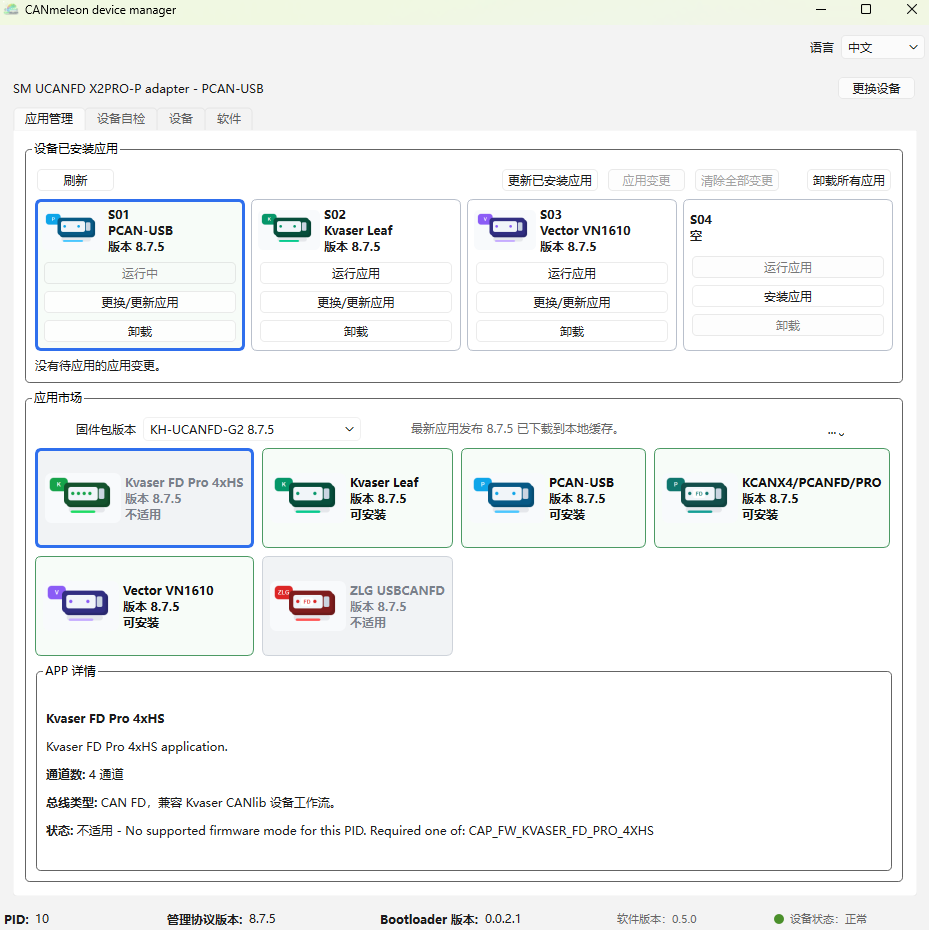Expand the ellipsis chevron menu in the app market
The image size is (929, 930).
point(836,434)
